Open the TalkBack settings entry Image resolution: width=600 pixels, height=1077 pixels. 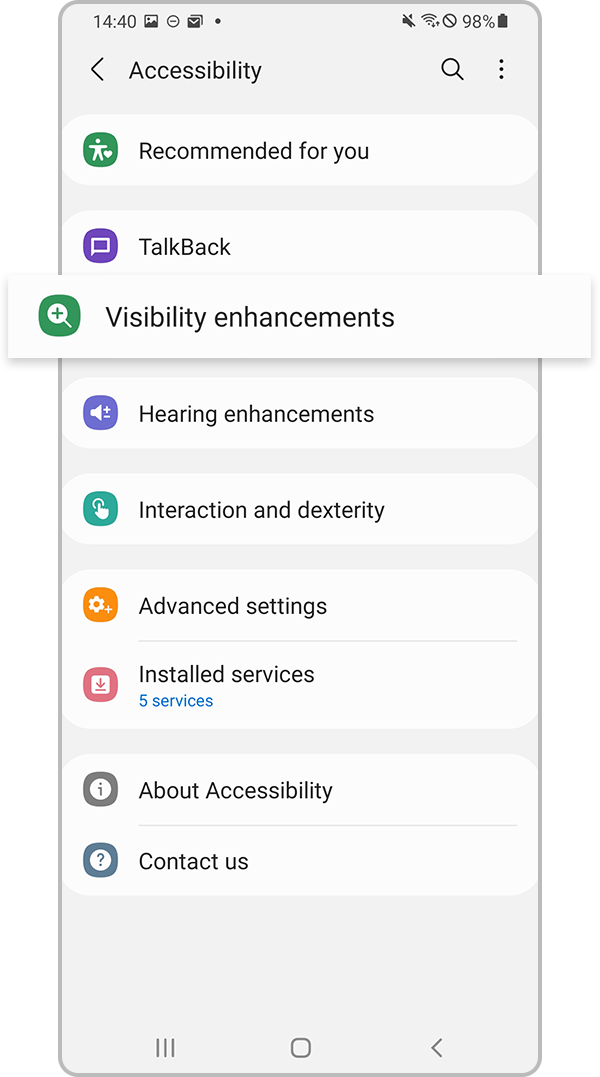185,247
